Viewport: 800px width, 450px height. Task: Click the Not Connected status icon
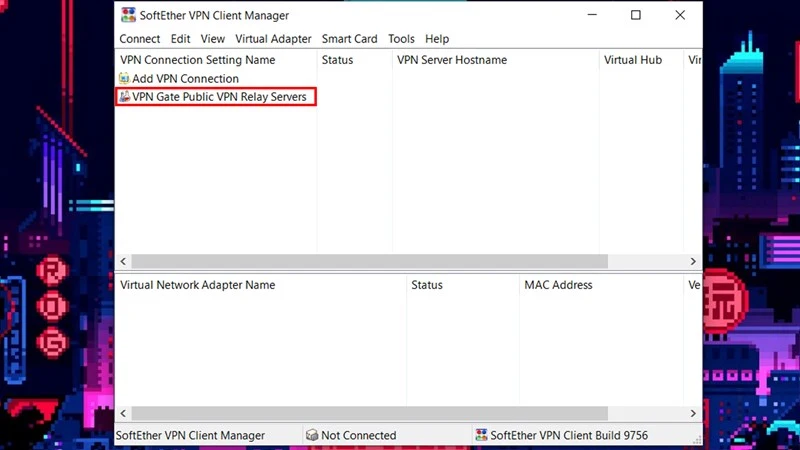pyautogui.click(x=312, y=435)
